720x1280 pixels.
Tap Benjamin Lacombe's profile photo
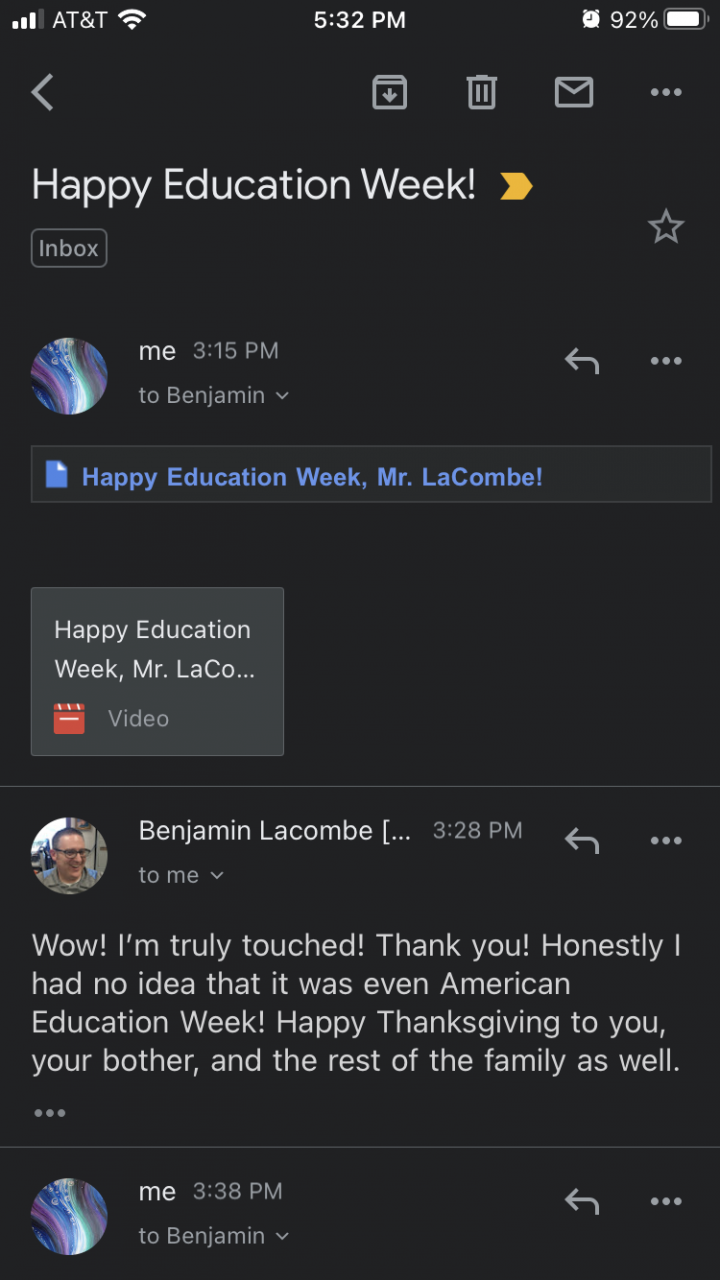pos(69,856)
